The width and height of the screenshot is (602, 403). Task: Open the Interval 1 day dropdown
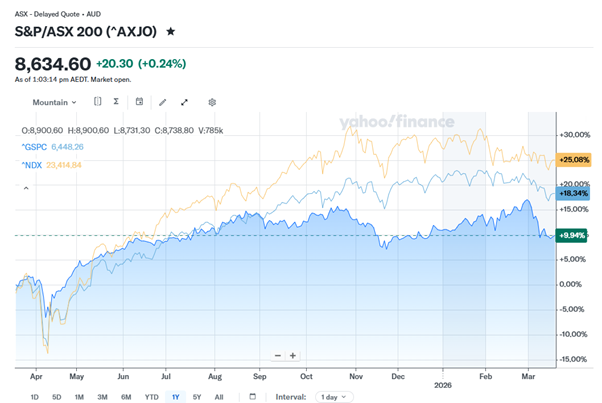(334, 397)
